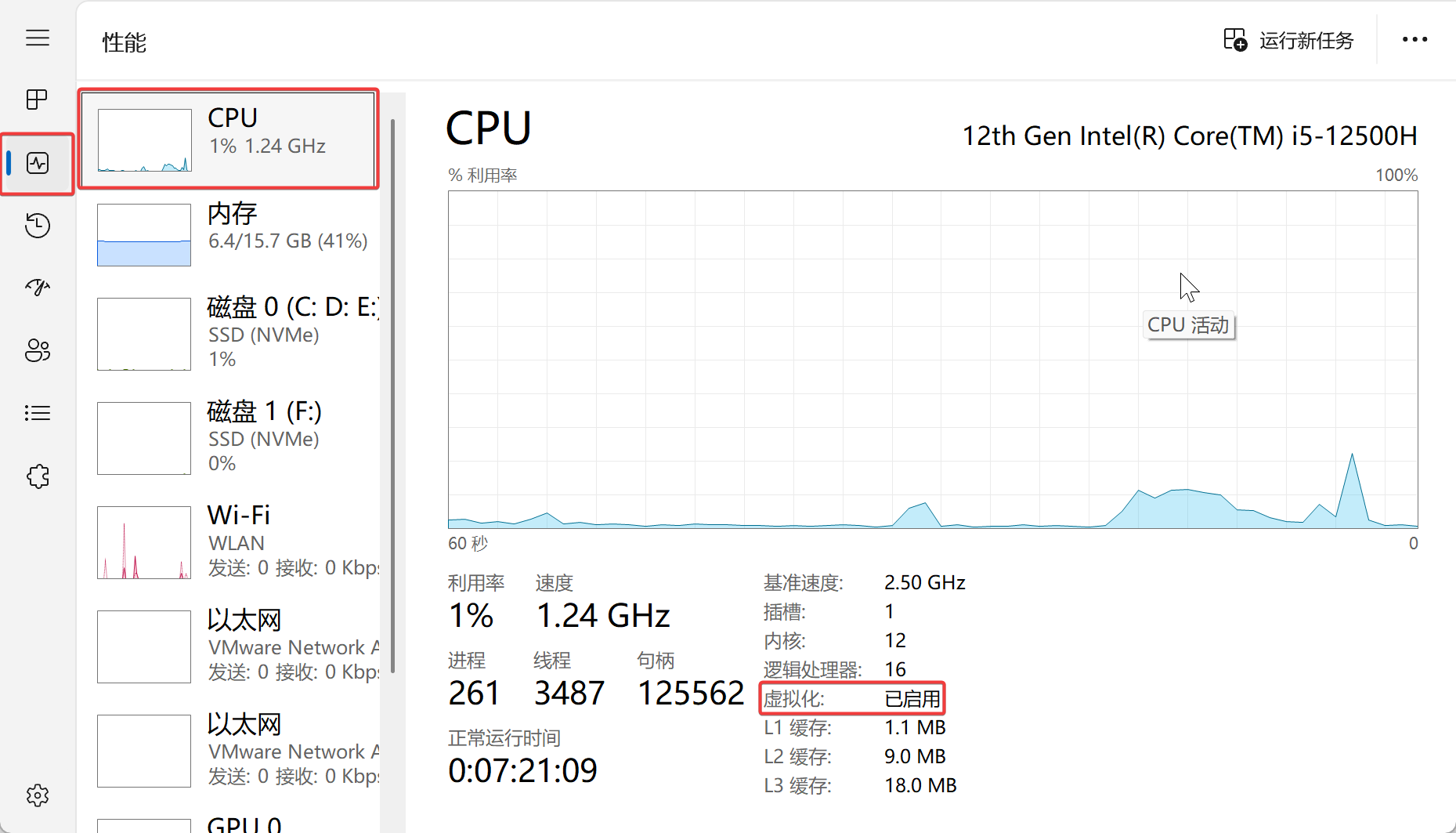1456x833 pixels.
Task: Open the Users page icon
Action: click(36, 350)
